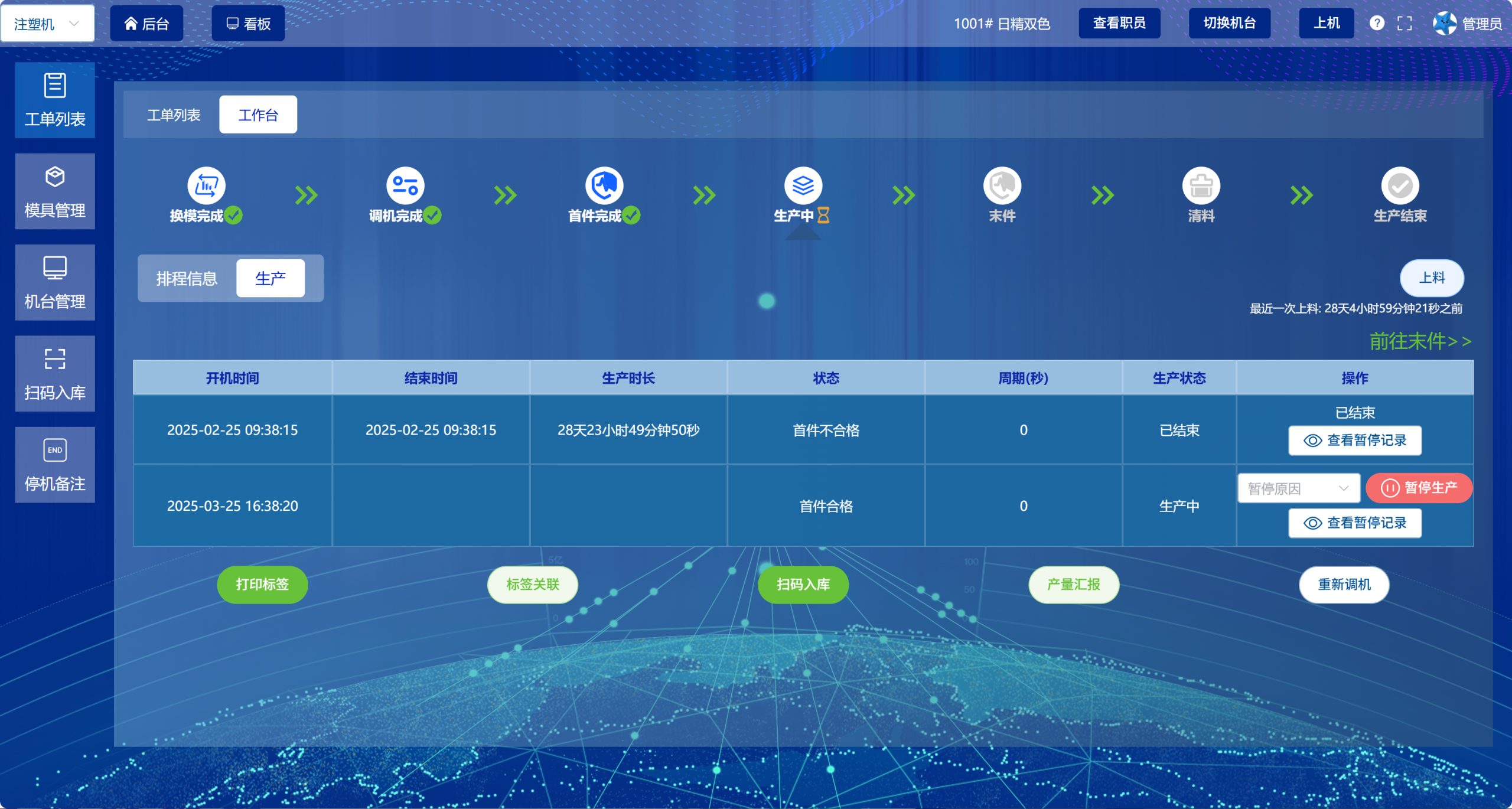This screenshot has height=809, width=1512.
Task: Click the 首件完成 step icon
Action: [604, 185]
